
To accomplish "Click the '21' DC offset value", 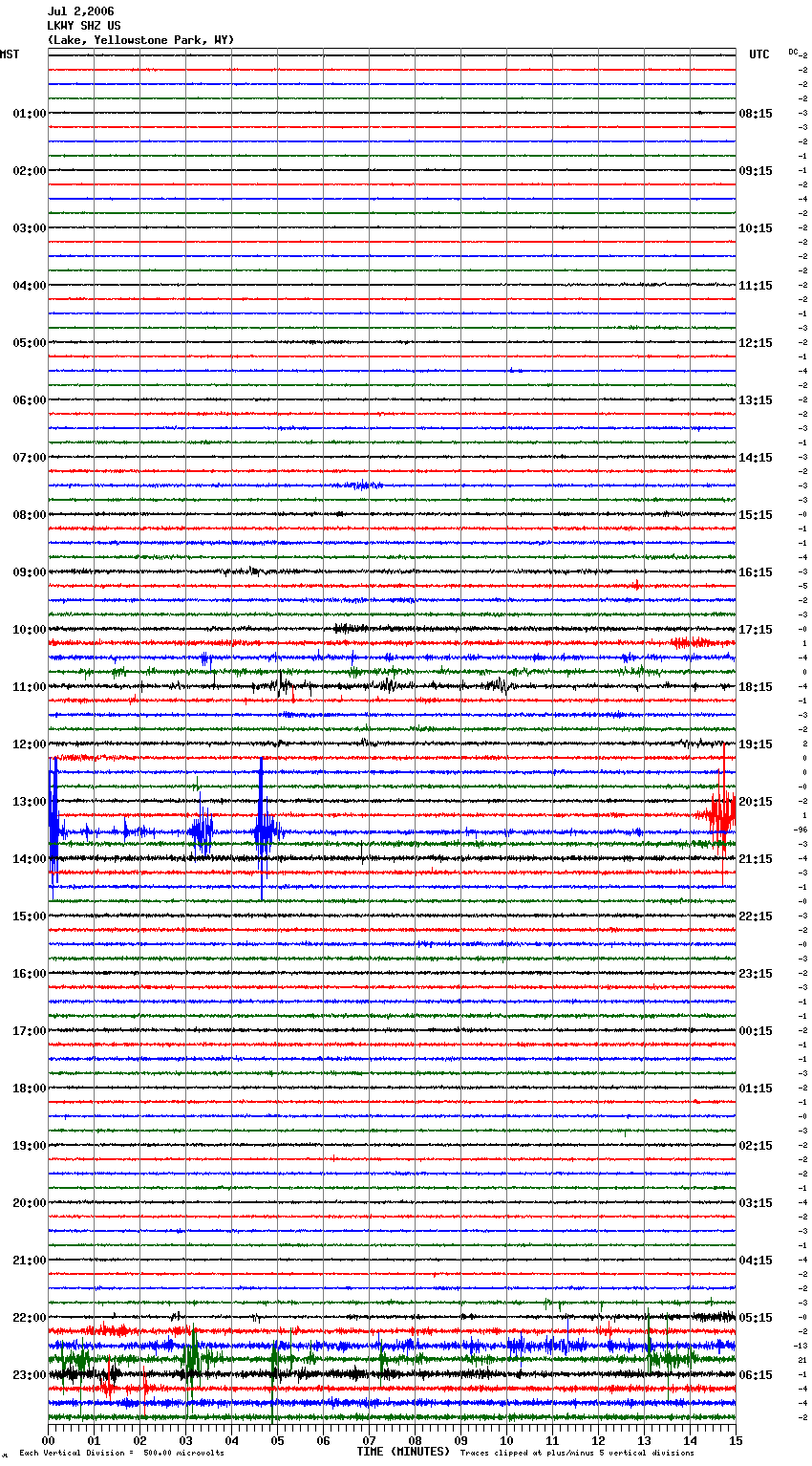I will point(802,1360).
